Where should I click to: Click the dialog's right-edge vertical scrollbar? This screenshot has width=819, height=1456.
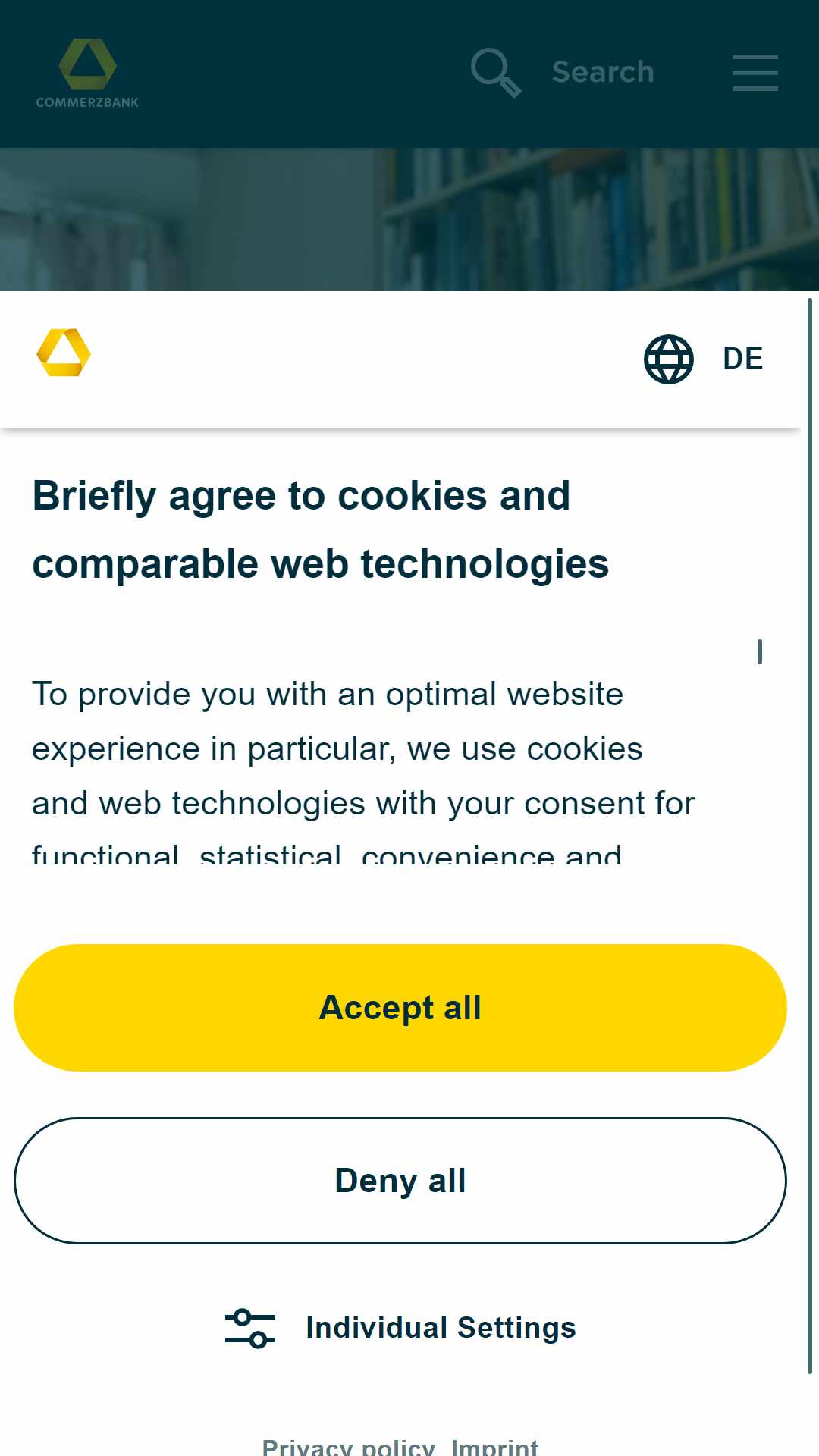810,836
